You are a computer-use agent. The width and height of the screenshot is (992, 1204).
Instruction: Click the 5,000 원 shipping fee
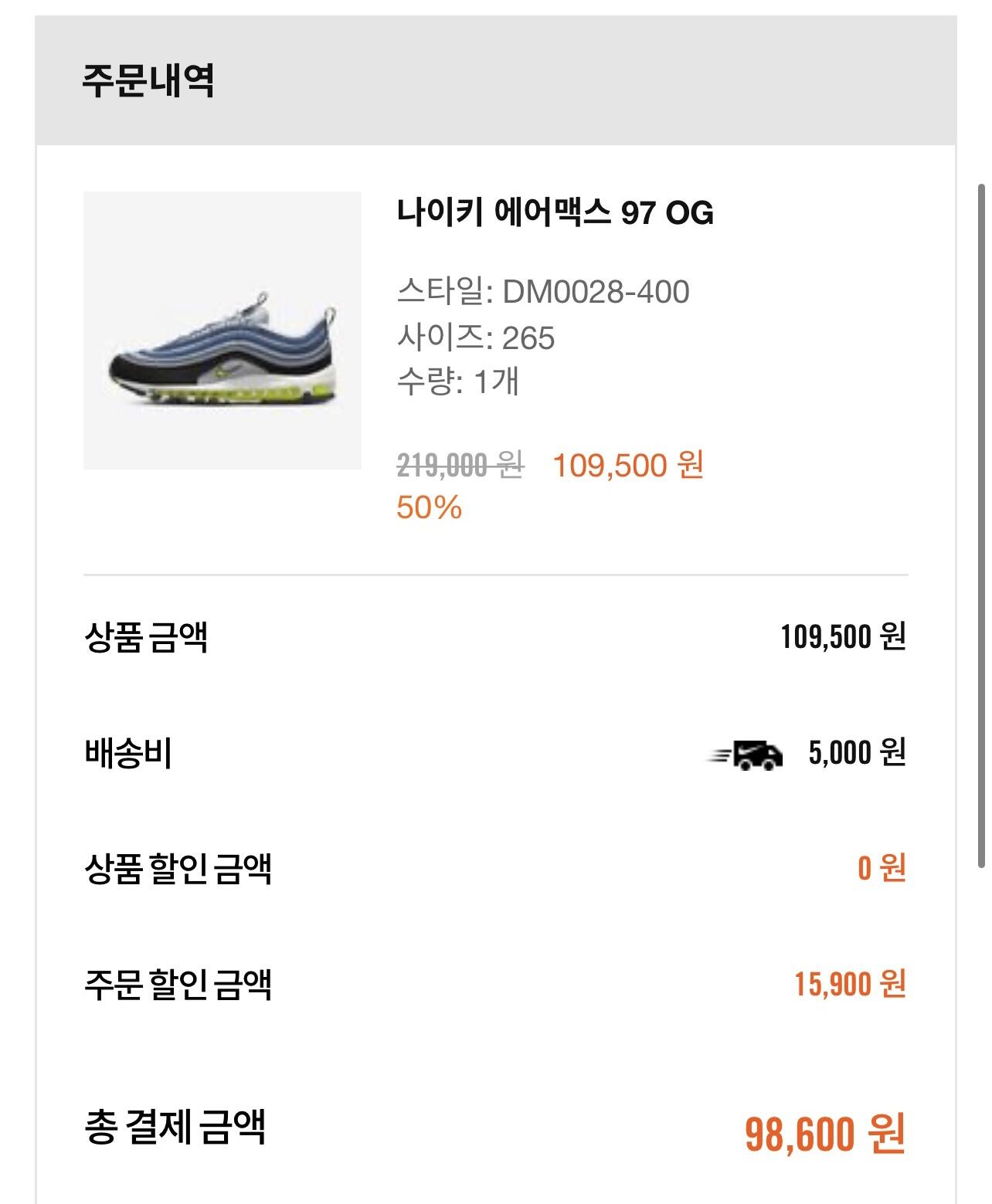pyautogui.click(x=857, y=753)
